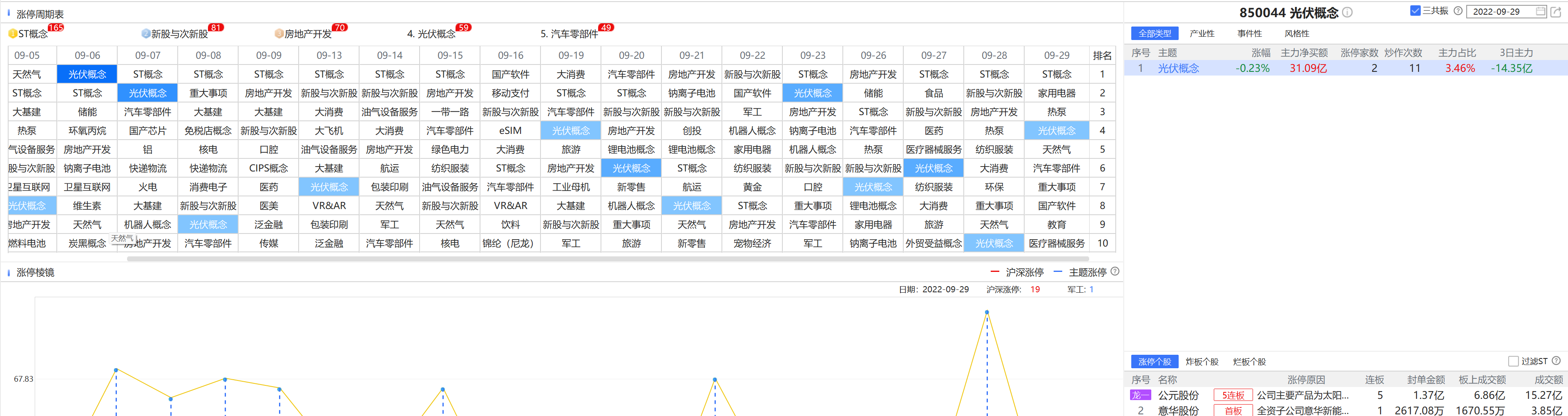Click the 09-19 date column header

click(x=571, y=56)
